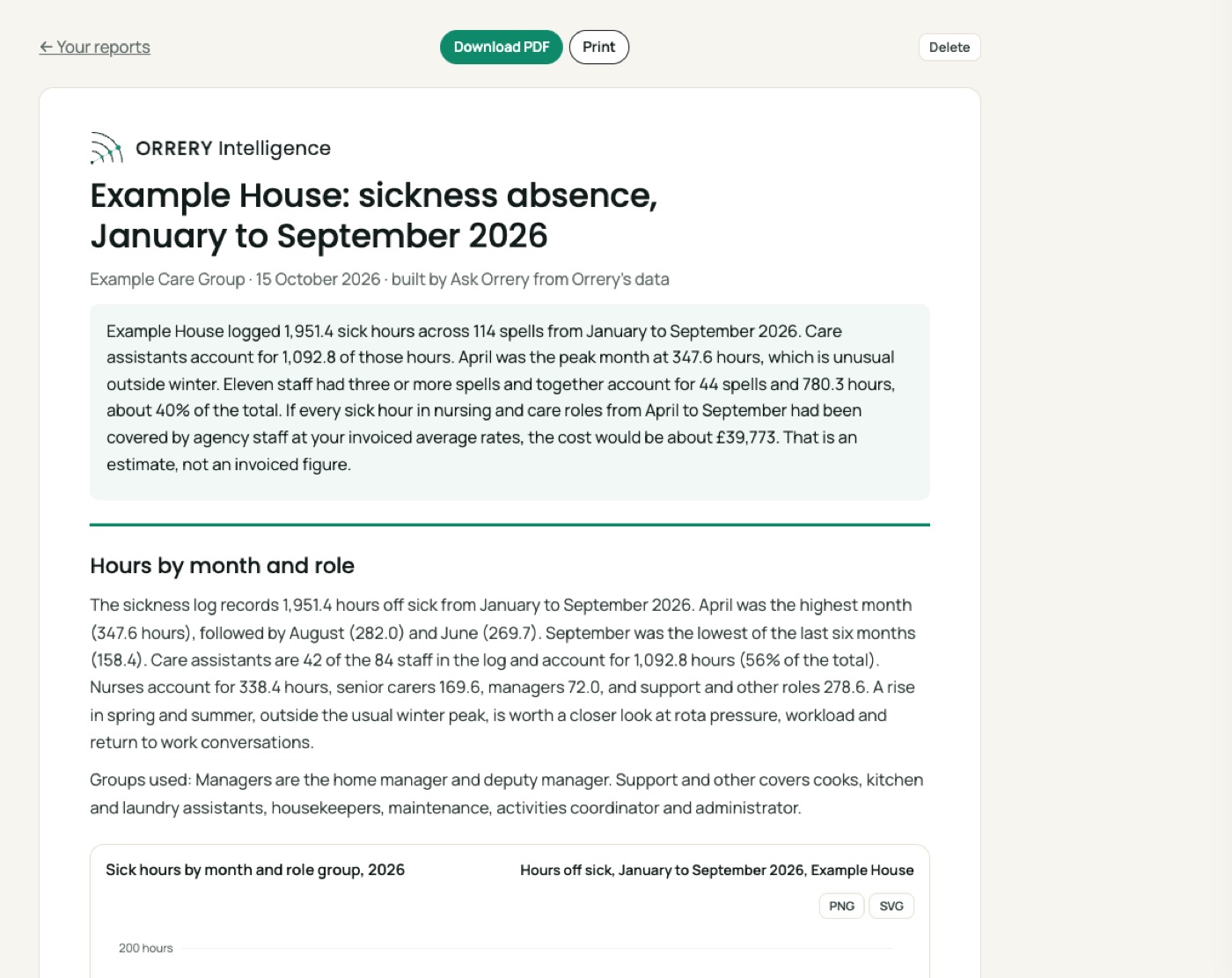Screen dimensions: 1232x978
Task: Click the 'Hours by month and role' heading
Action: [x=222, y=565]
